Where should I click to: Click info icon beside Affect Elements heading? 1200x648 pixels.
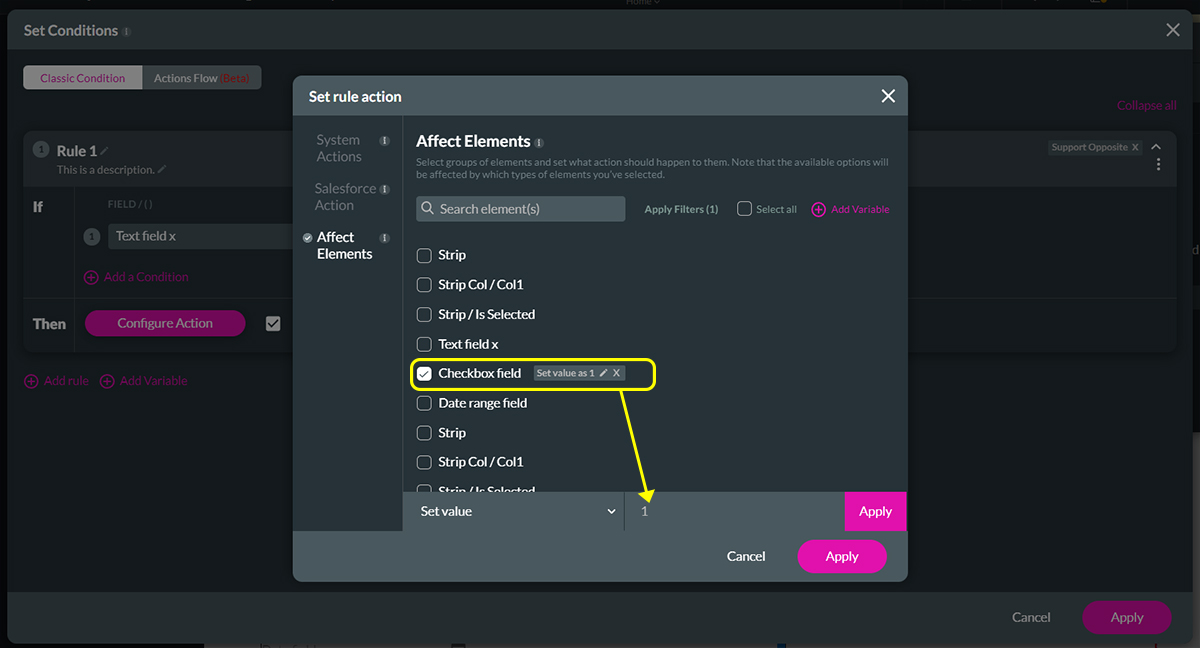(x=539, y=142)
